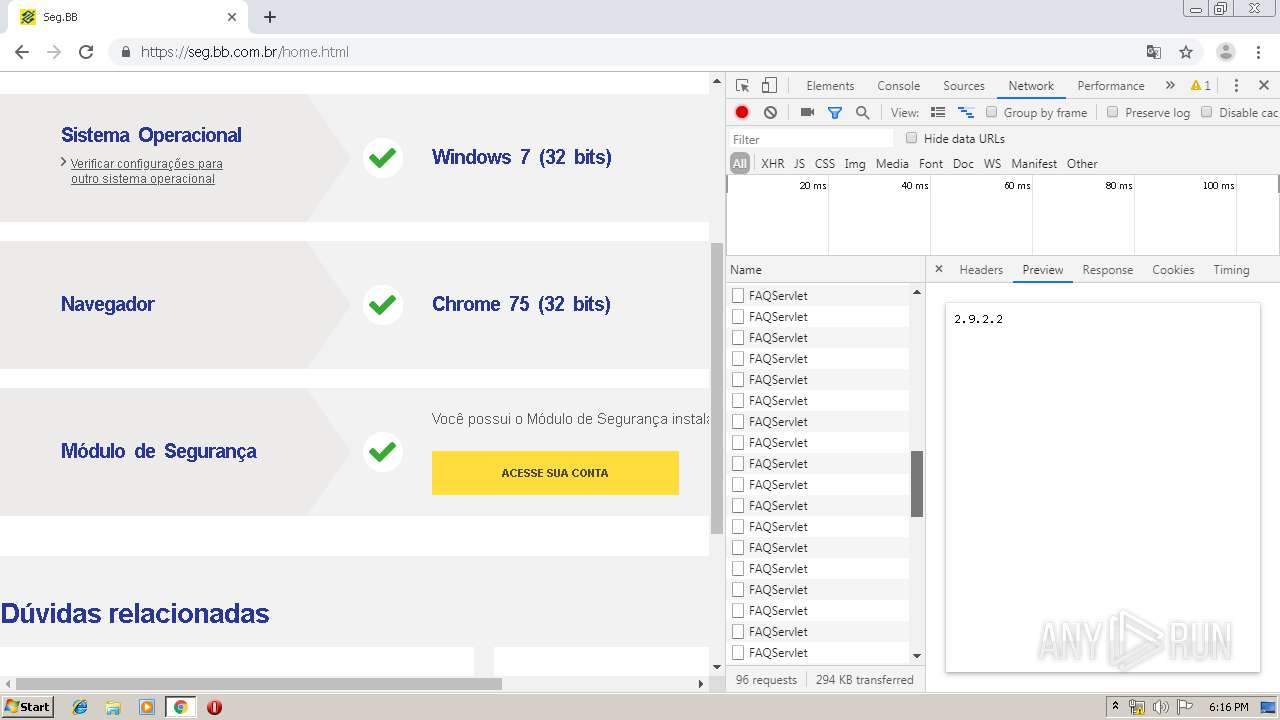
Task: Open the DevTools customize three-dot menu
Action: coord(1236,86)
